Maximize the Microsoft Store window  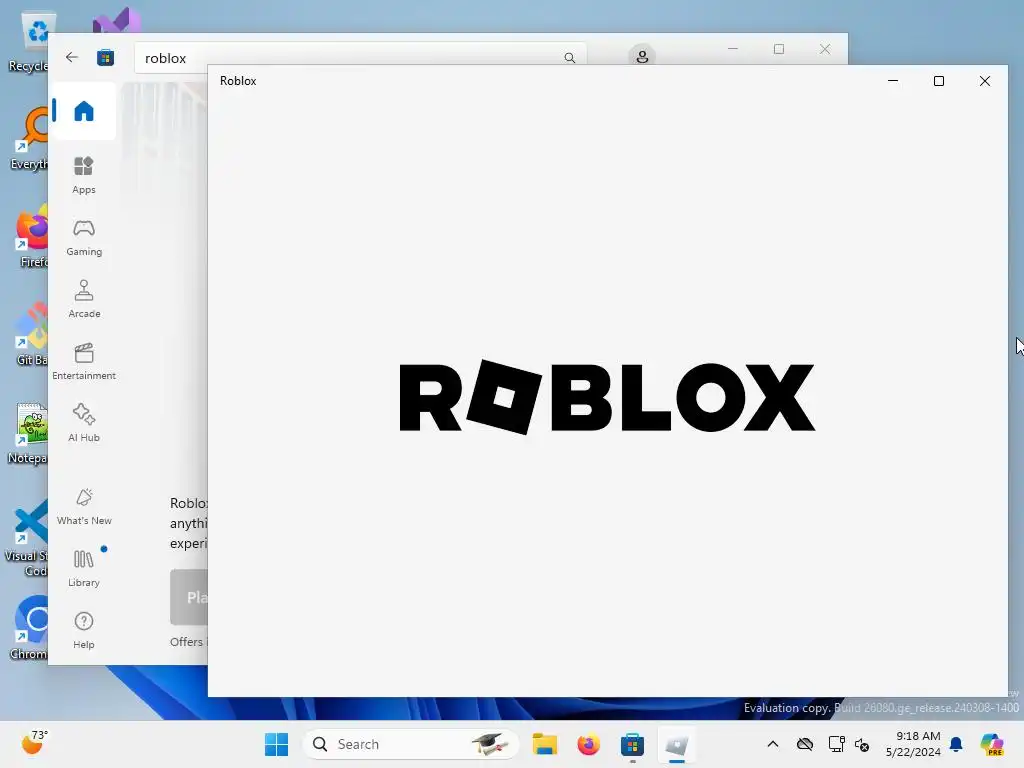pyautogui.click(x=778, y=49)
